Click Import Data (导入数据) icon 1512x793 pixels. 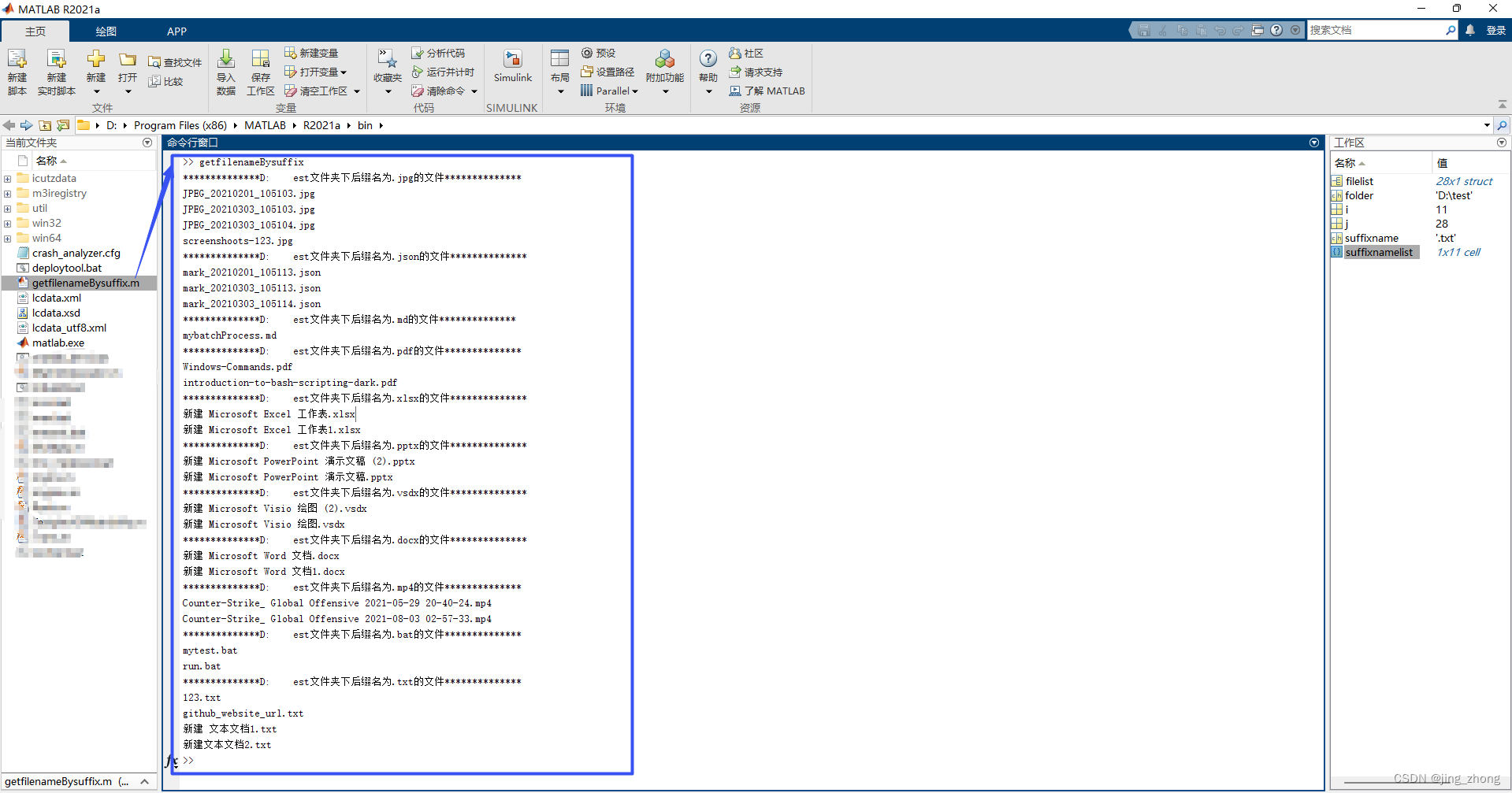click(226, 60)
